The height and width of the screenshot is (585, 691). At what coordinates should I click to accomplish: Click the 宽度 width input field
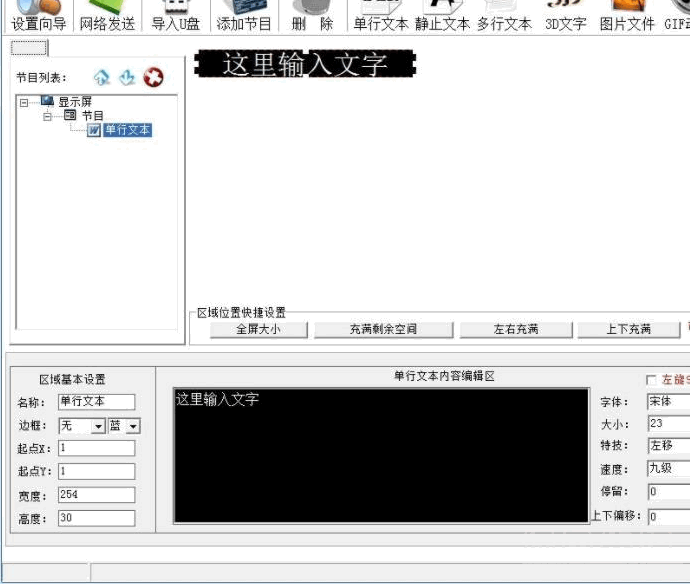pyautogui.click(x=97, y=495)
